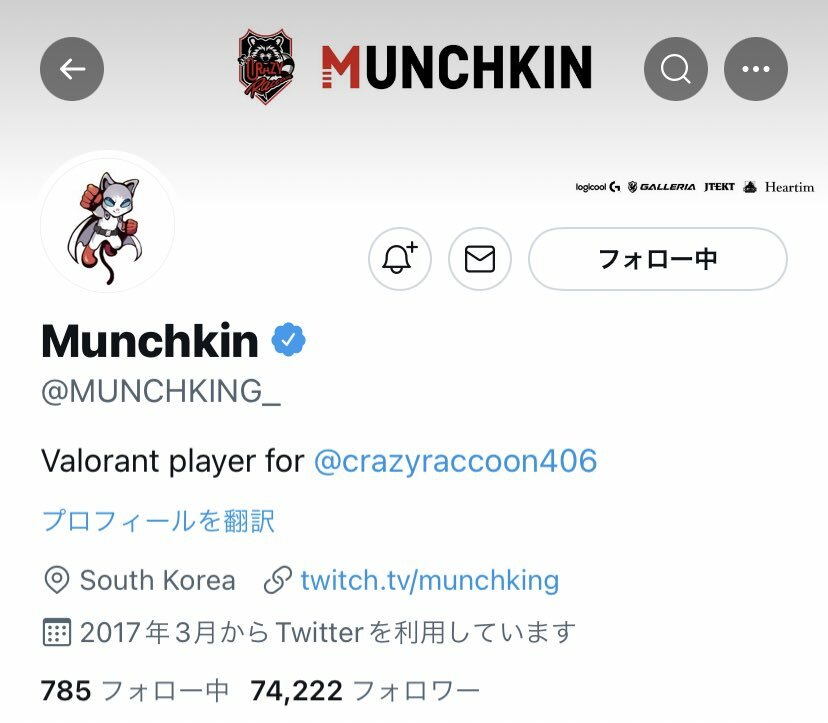Viewport: 828px width, 723px height.
Task: Tap the sponsor logos strip in banner
Action: click(x=694, y=187)
